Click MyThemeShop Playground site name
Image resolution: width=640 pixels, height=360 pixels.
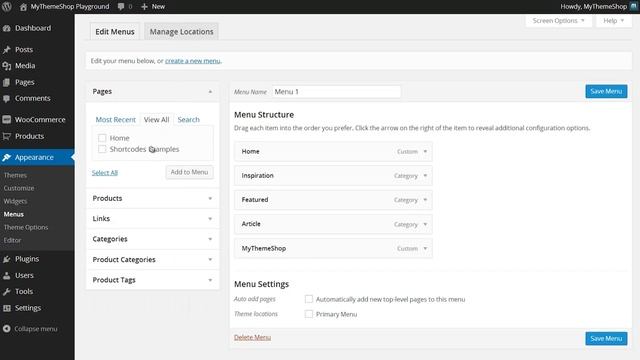coord(70,7)
